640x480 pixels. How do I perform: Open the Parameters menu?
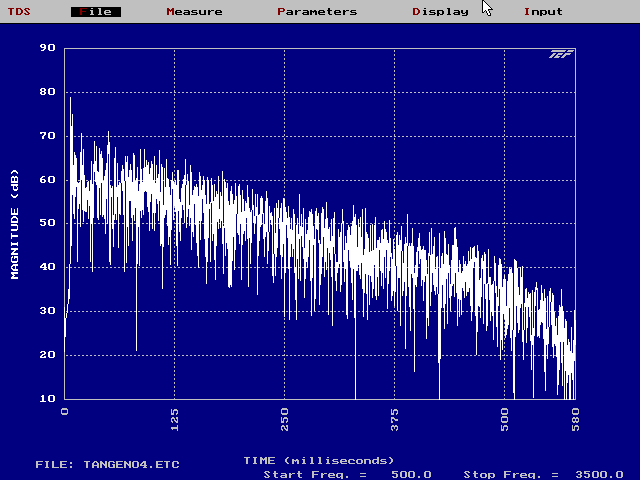pyautogui.click(x=317, y=11)
